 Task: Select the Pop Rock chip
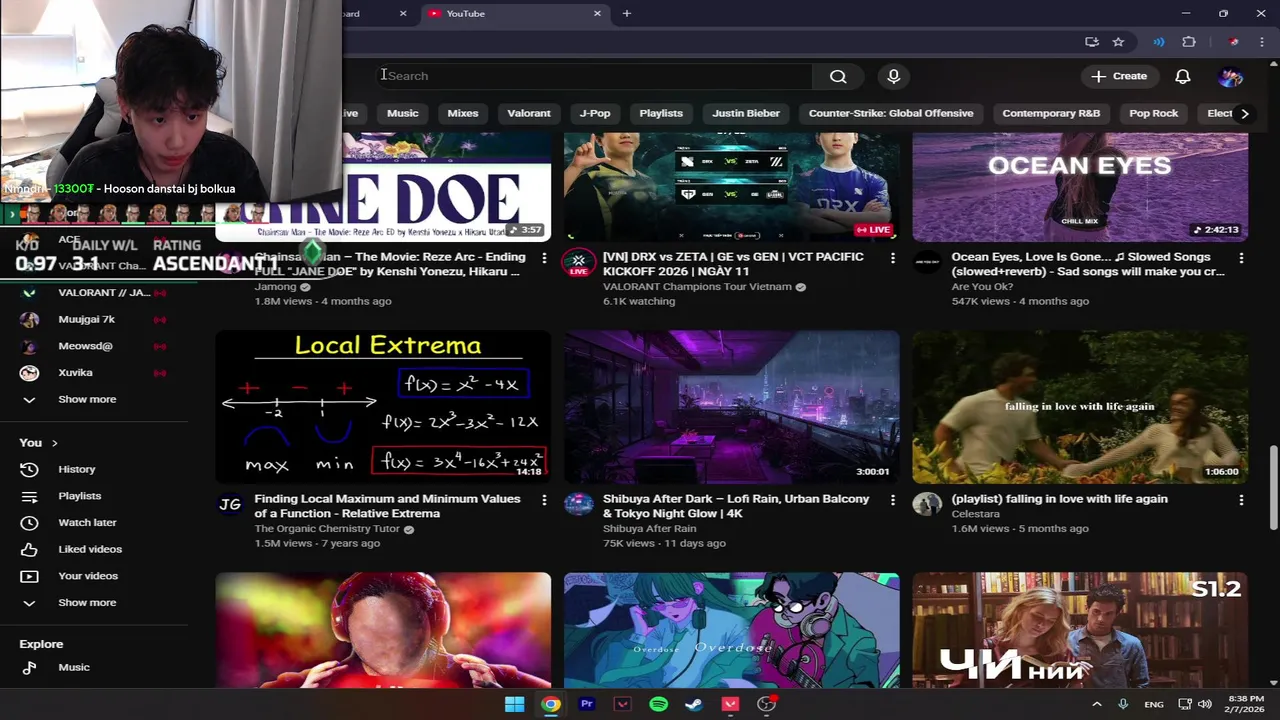pos(1154,113)
